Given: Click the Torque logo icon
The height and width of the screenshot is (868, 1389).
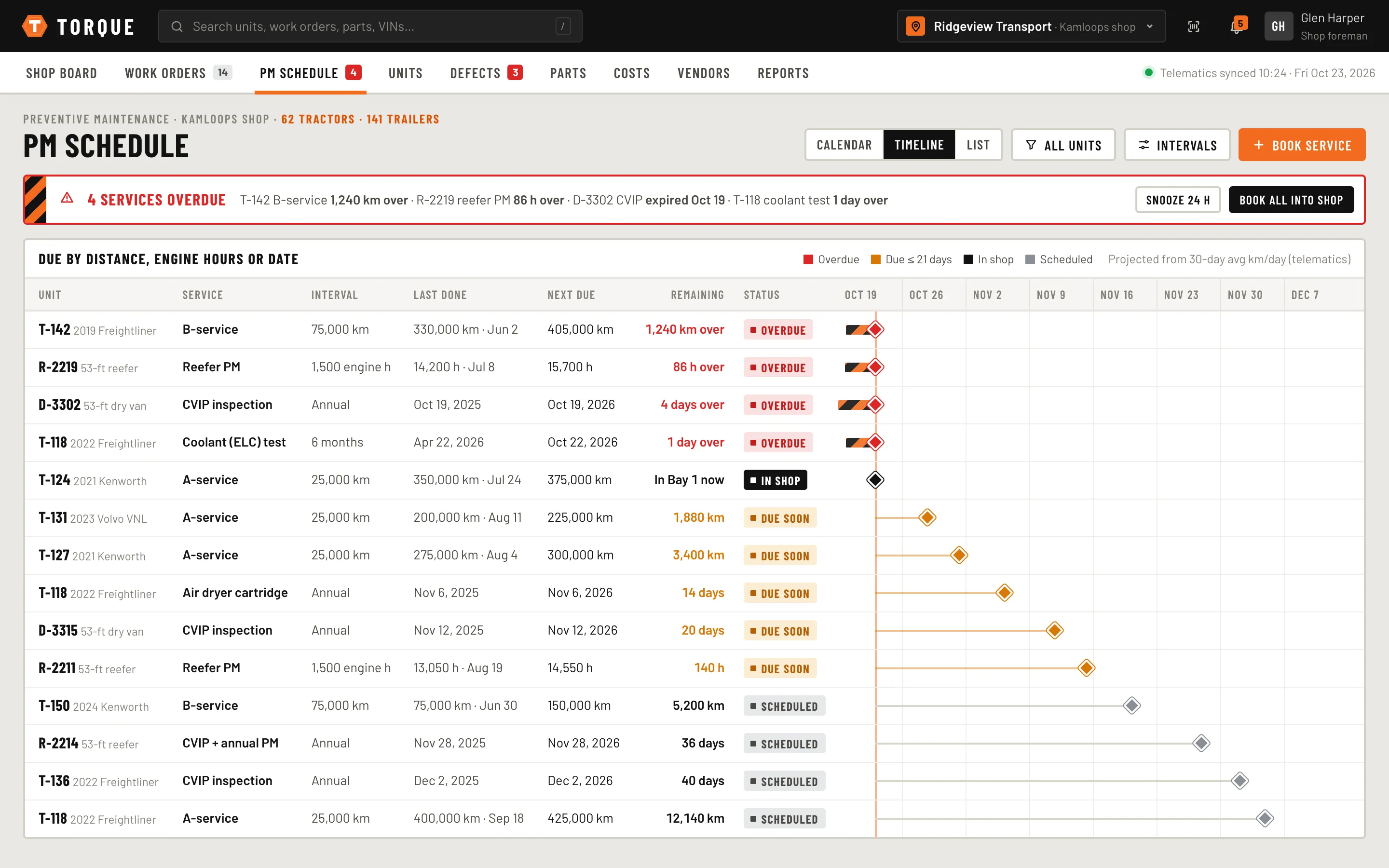Looking at the screenshot, I should [34, 27].
